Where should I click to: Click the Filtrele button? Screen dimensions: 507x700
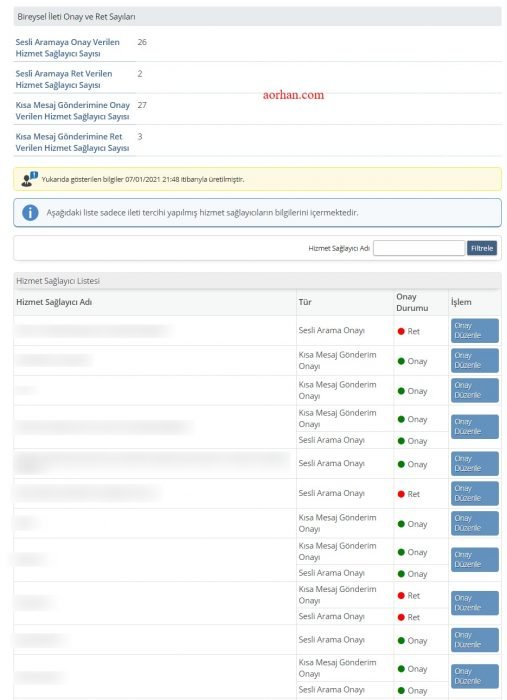[482, 248]
